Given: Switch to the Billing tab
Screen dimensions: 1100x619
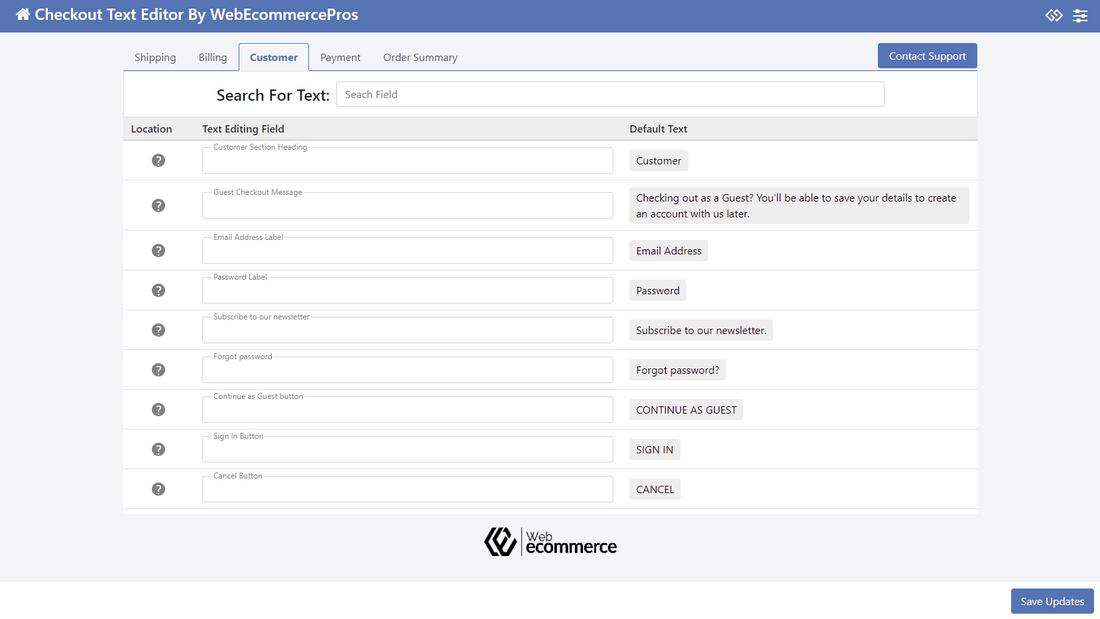Looking at the screenshot, I should [x=213, y=58].
